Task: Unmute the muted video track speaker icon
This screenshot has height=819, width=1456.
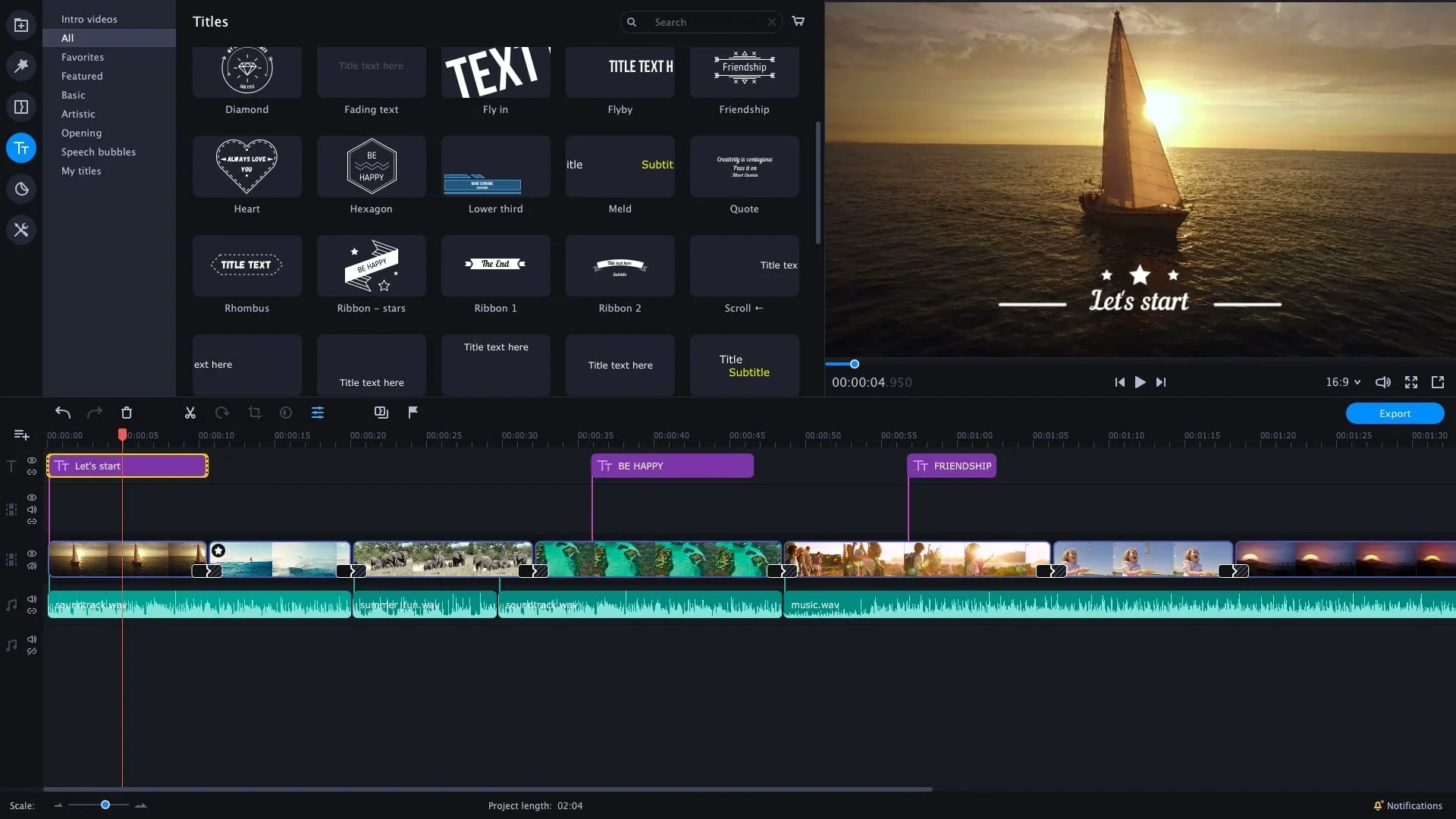Action: [31, 566]
